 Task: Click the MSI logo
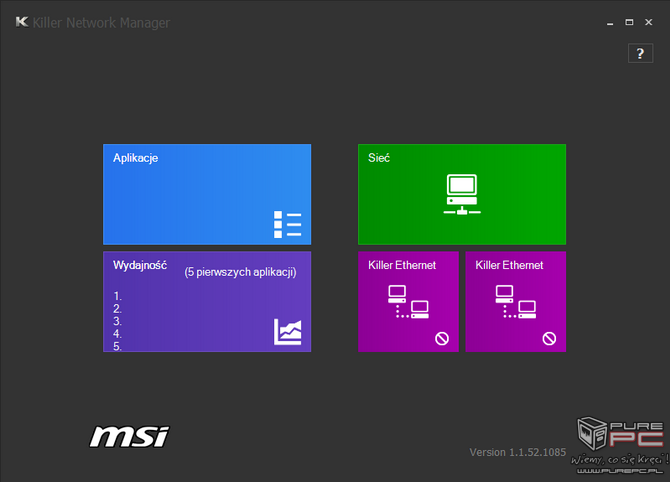[x=129, y=437]
